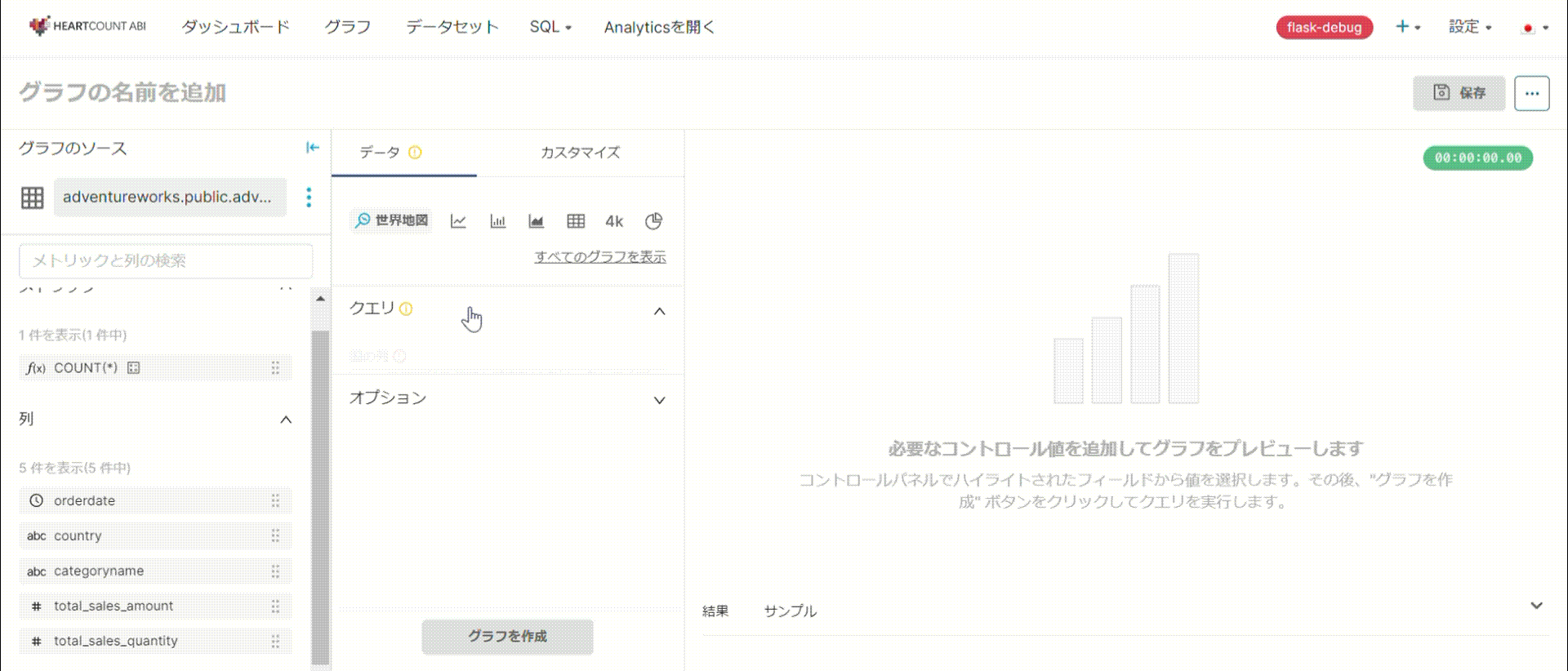Grab the drag handle for COUNT(*)
This screenshot has width=1568, height=671.
(275, 368)
